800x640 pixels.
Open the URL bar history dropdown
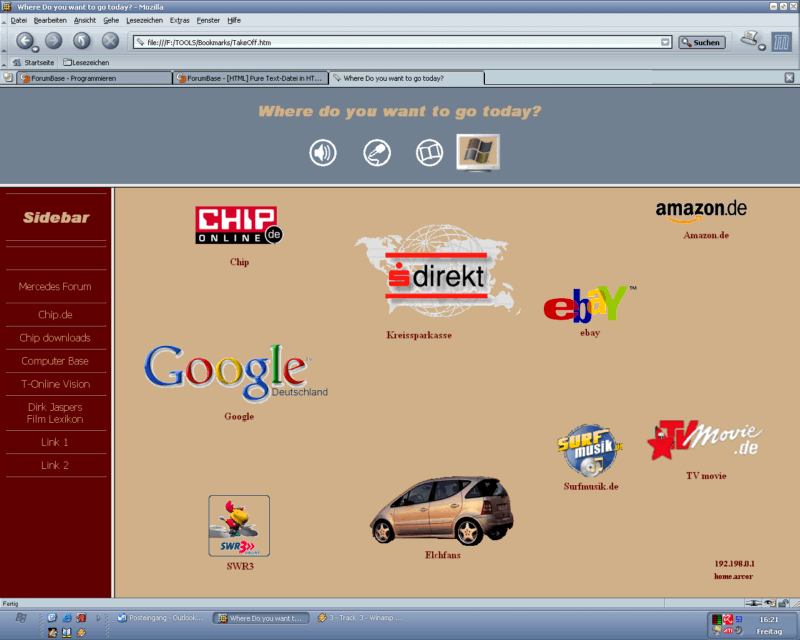click(665, 42)
